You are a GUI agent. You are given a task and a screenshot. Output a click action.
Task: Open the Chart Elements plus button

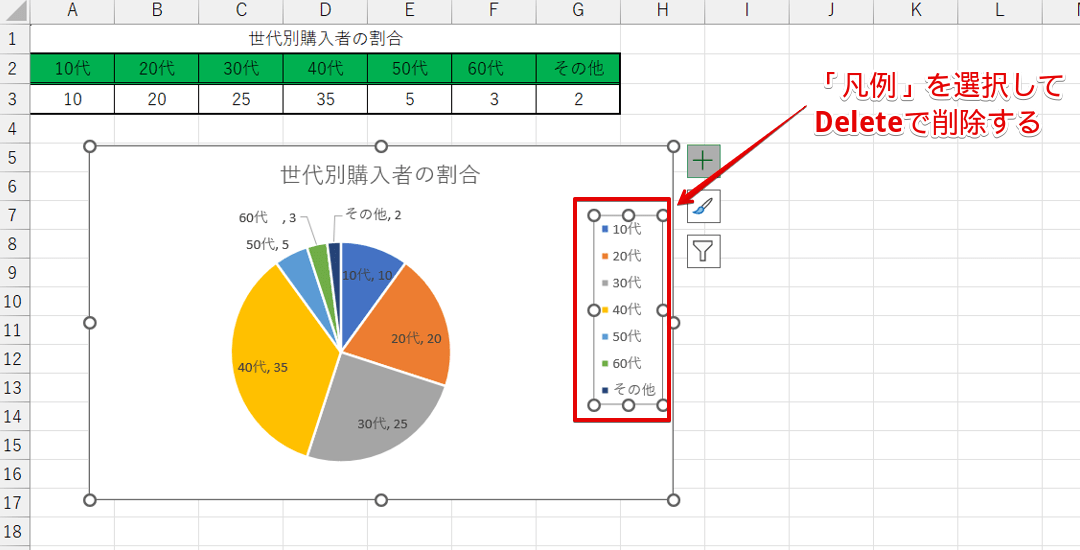703,160
